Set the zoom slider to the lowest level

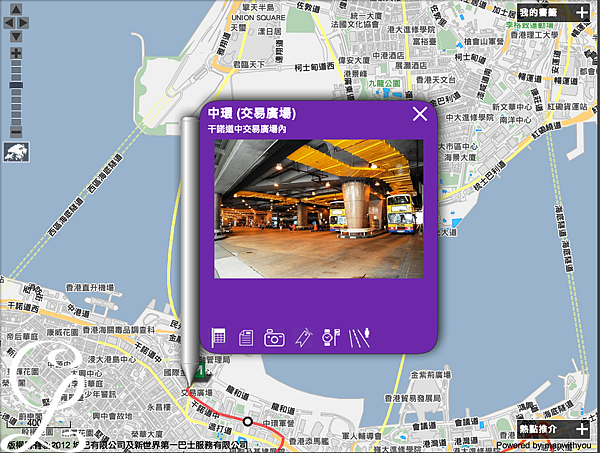click(x=16, y=122)
